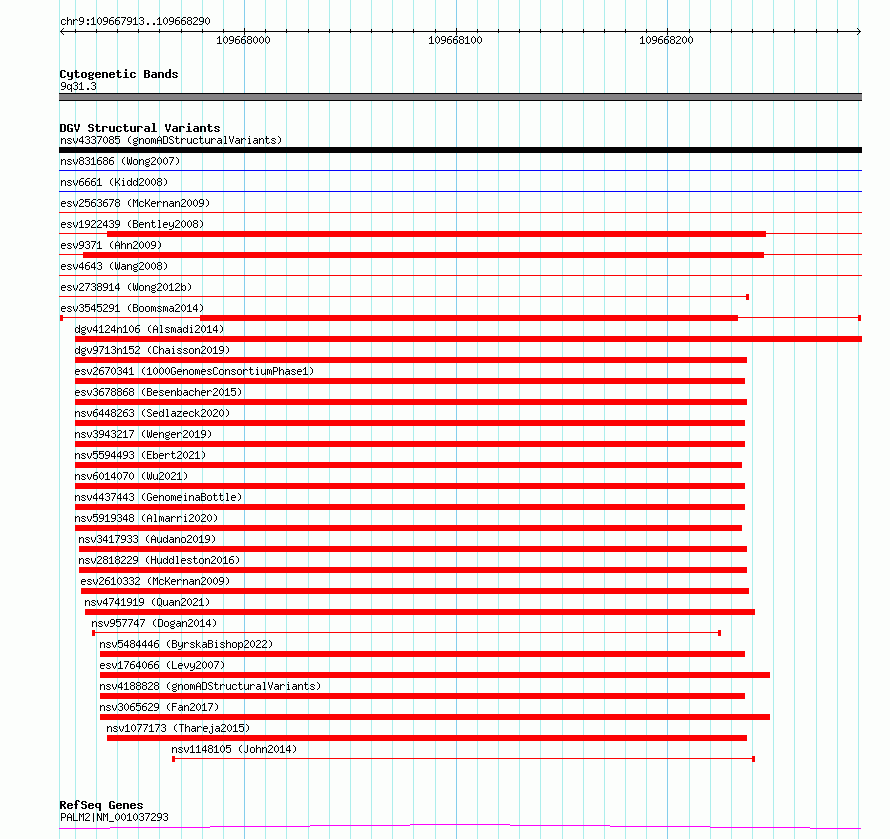Open esv2610332 (McKernan2009) variant
The height and width of the screenshot is (839, 890).
click(x=155, y=581)
